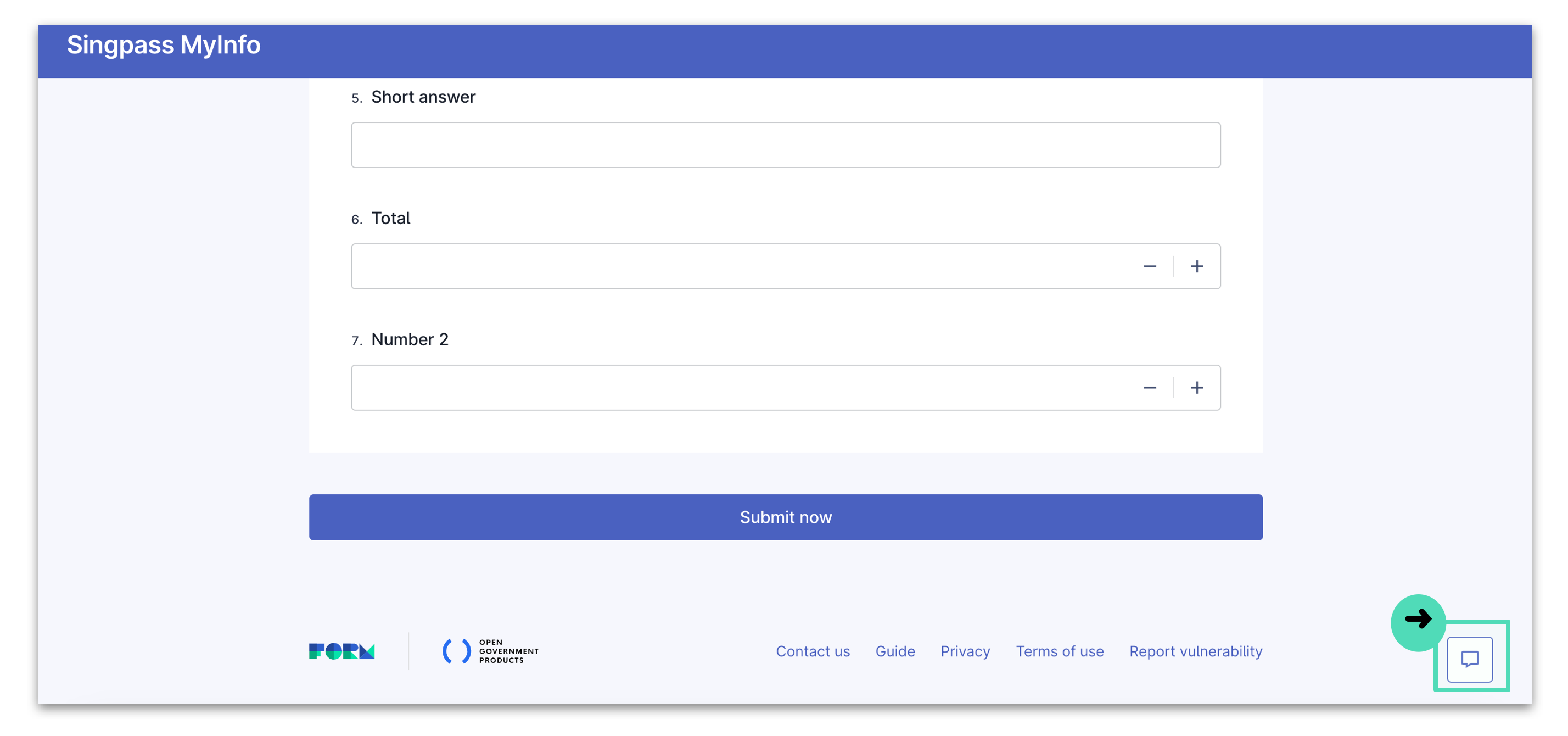1568x736 pixels.
Task: Increase the Total value with the plus icon
Action: coord(1197,266)
